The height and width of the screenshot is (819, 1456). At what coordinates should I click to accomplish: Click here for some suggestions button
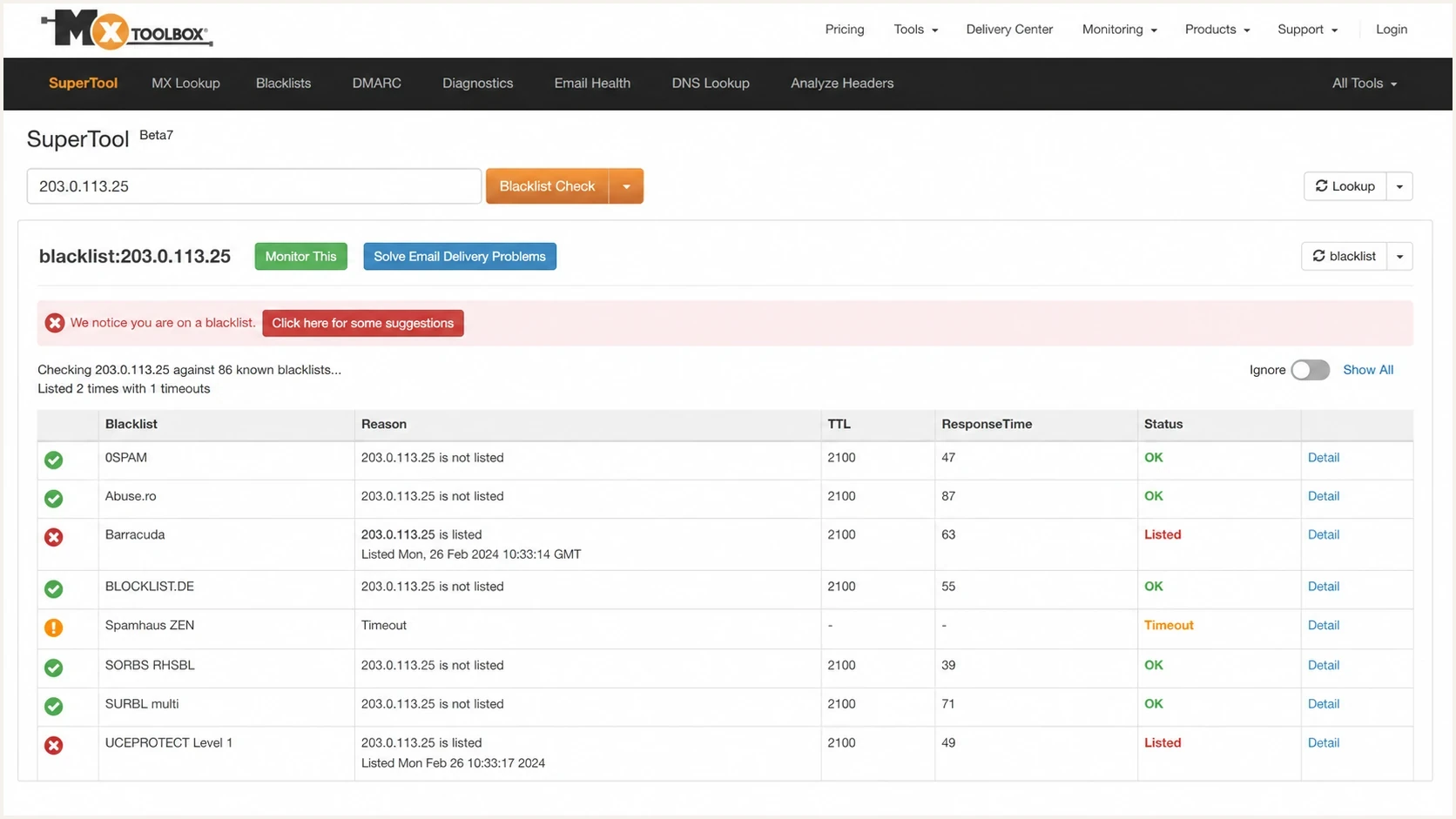[362, 323]
